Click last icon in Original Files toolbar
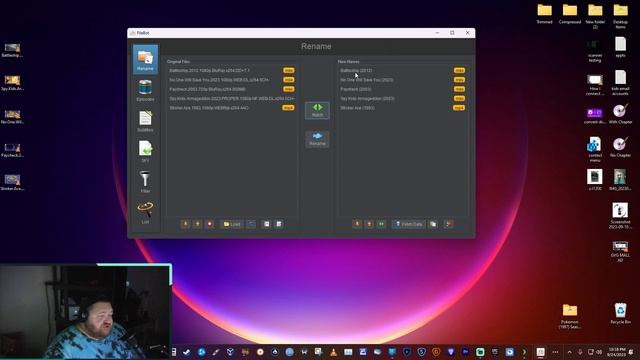Image resolution: width=640 pixels, height=360 pixels. pyautogui.click(x=279, y=224)
